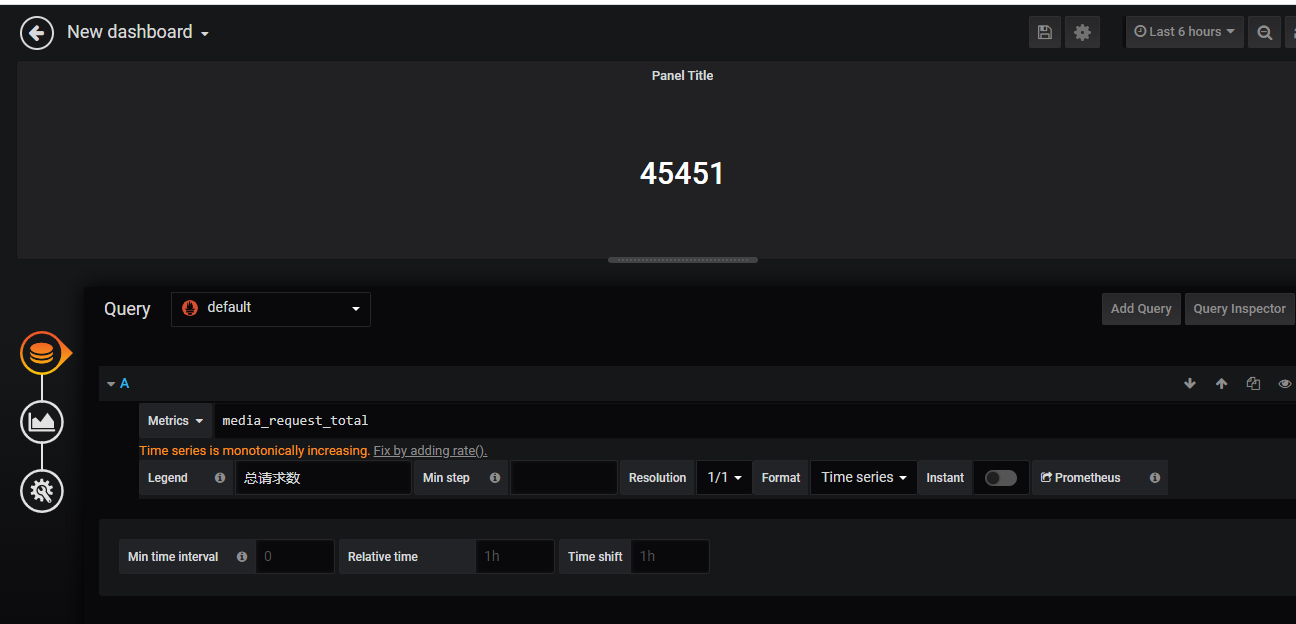Image resolution: width=1296 pixels, height=624 pixels.
Task: Click the Min time interval input
Action: coord(295,557)
